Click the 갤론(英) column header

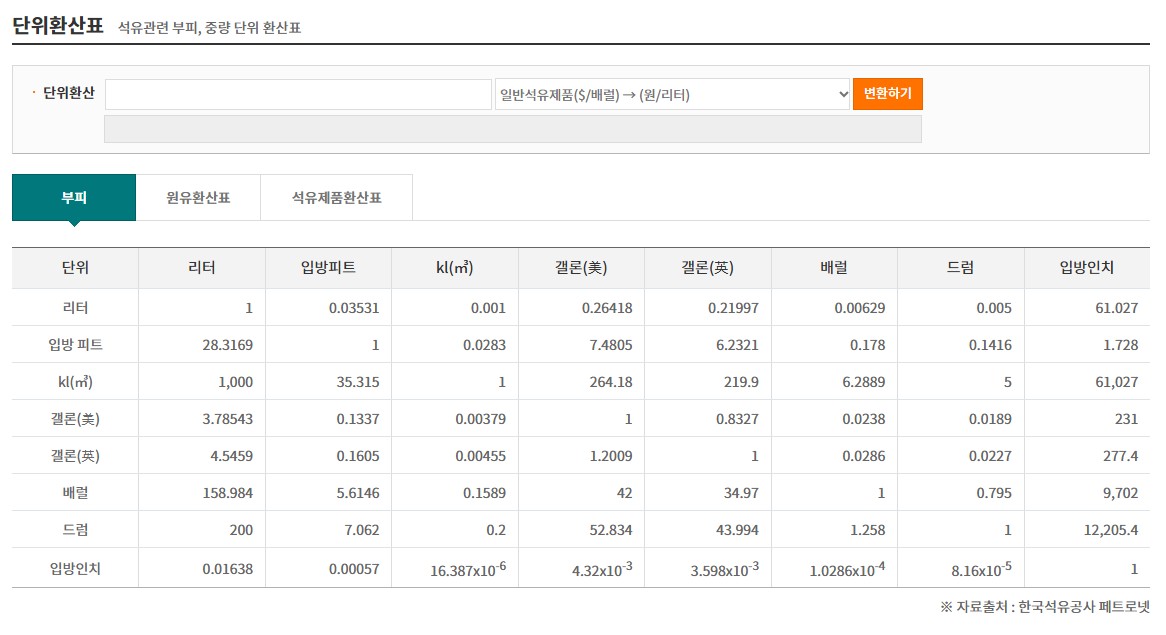(707, 268)
